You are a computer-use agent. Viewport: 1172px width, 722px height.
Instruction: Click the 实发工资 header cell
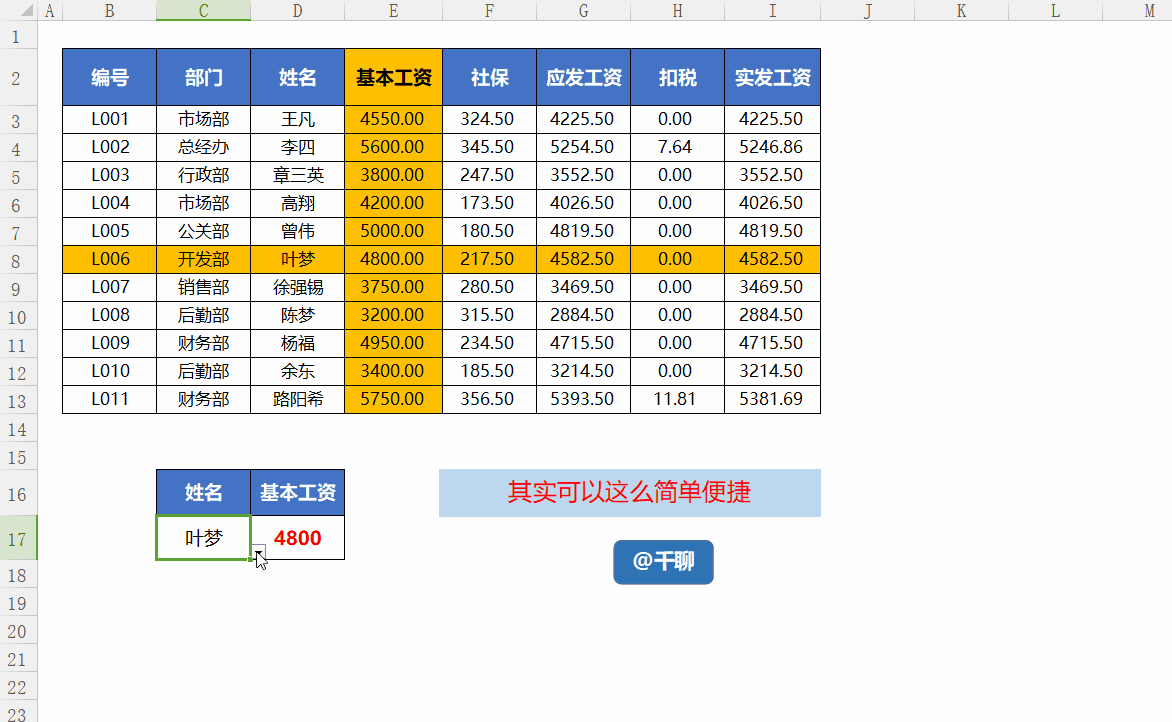[772, 77]
